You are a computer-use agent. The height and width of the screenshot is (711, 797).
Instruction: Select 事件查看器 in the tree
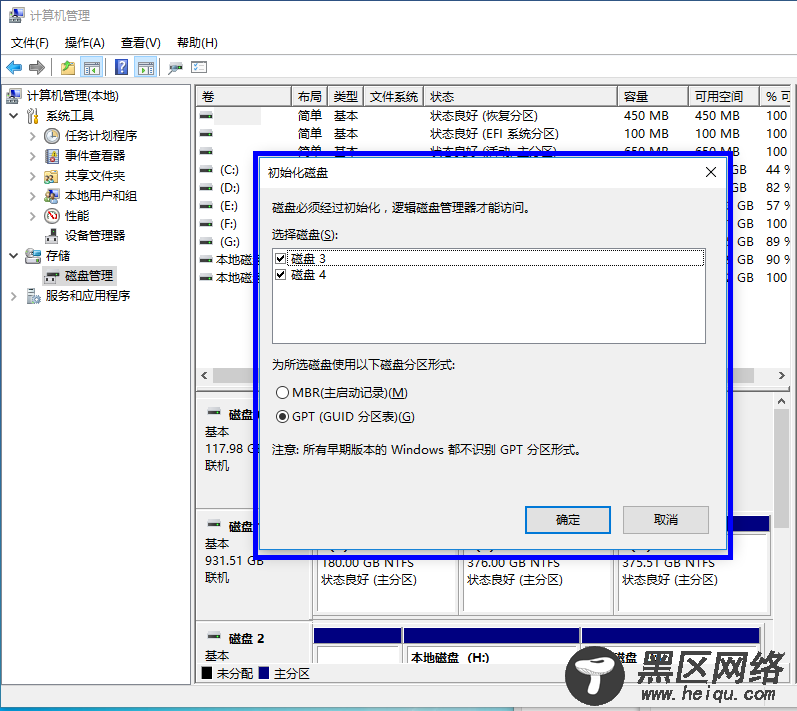[x=95, y=156]
